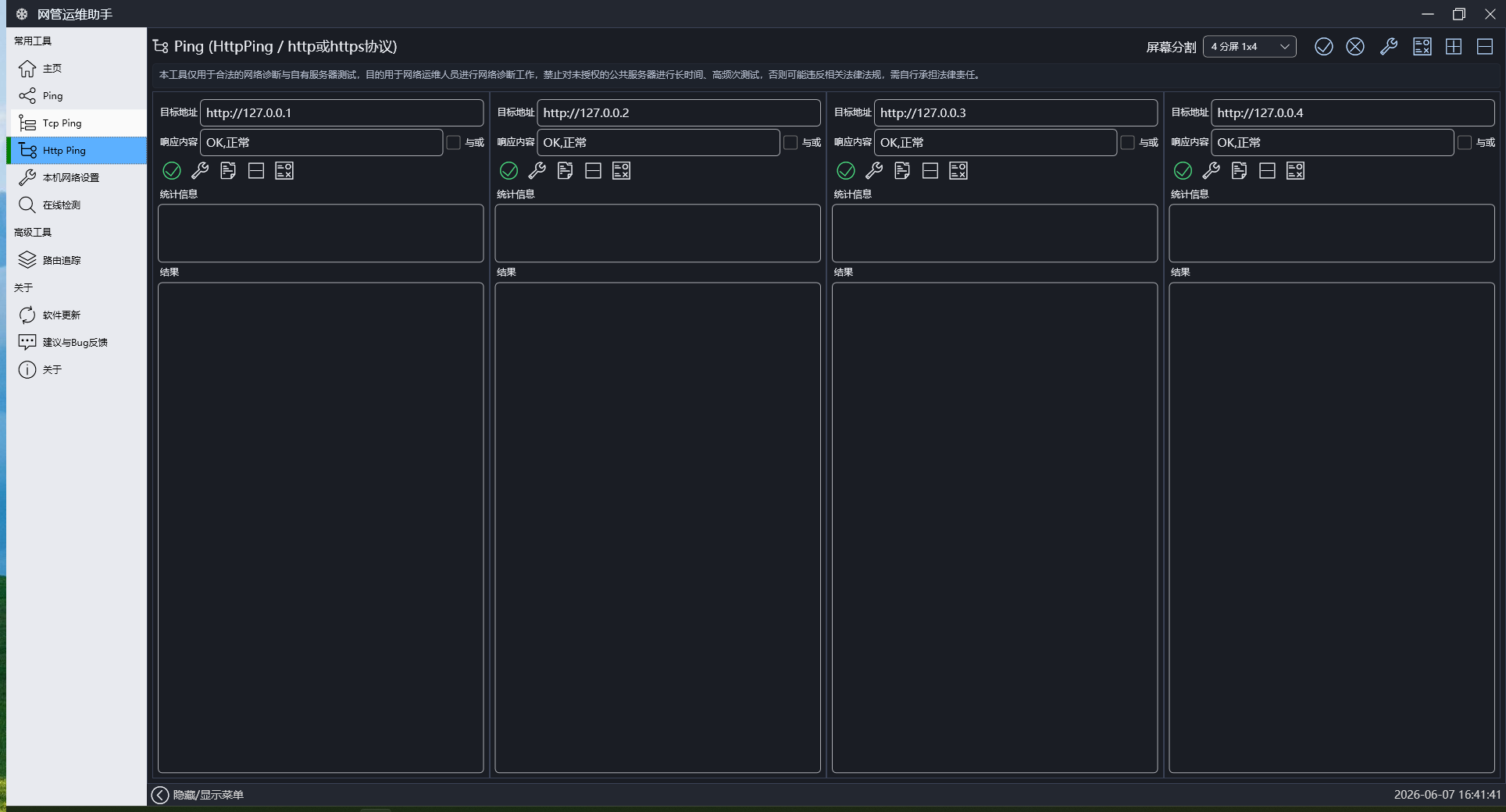Click the timestamp 2026-06-07 16:41:41
Viewport: 1506px width, 812px height.
1447,795
